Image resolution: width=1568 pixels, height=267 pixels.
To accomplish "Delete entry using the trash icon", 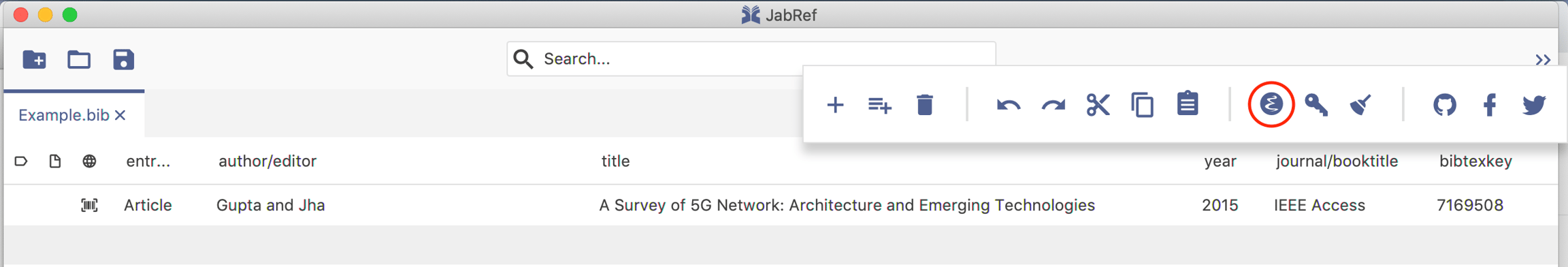I will pos(924,105).
